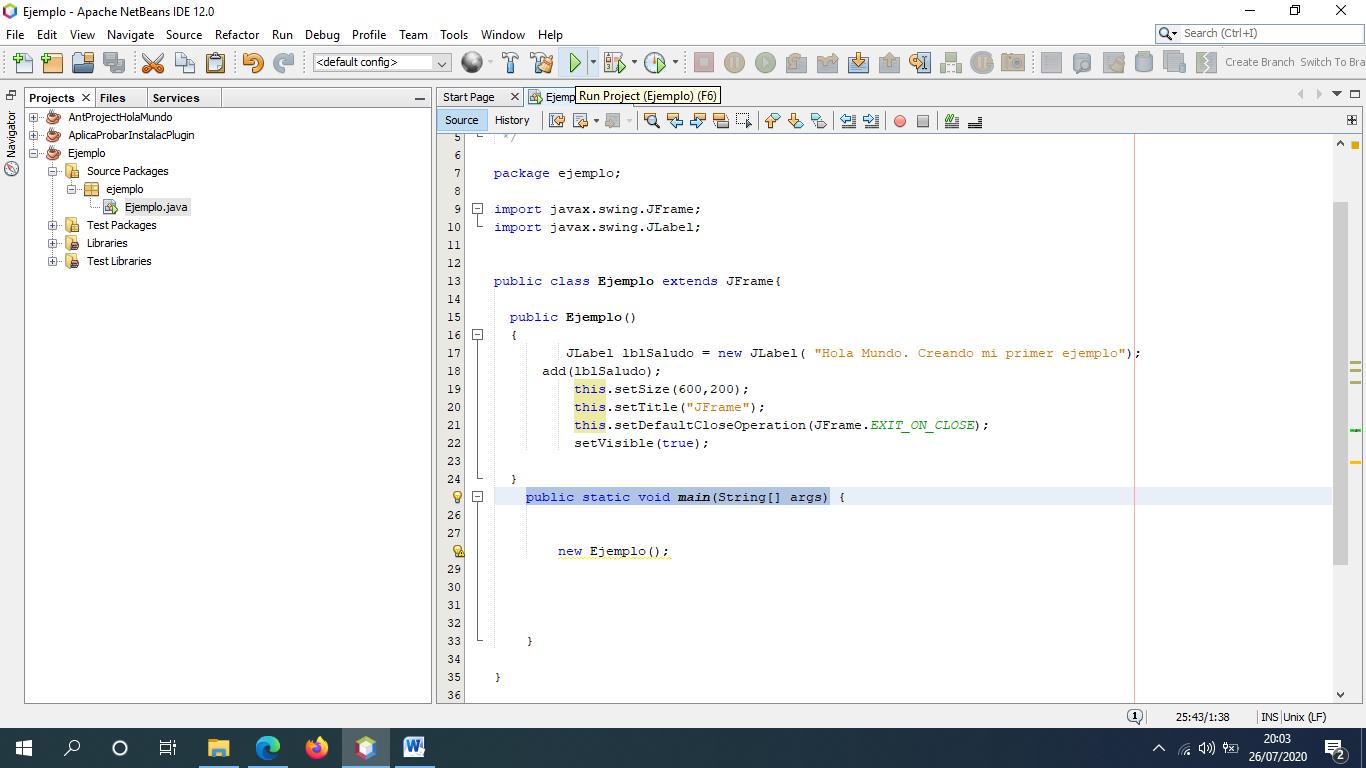Select the Services tab button
This screenshot has width=1366, height=768.
[x=176, y=97]
